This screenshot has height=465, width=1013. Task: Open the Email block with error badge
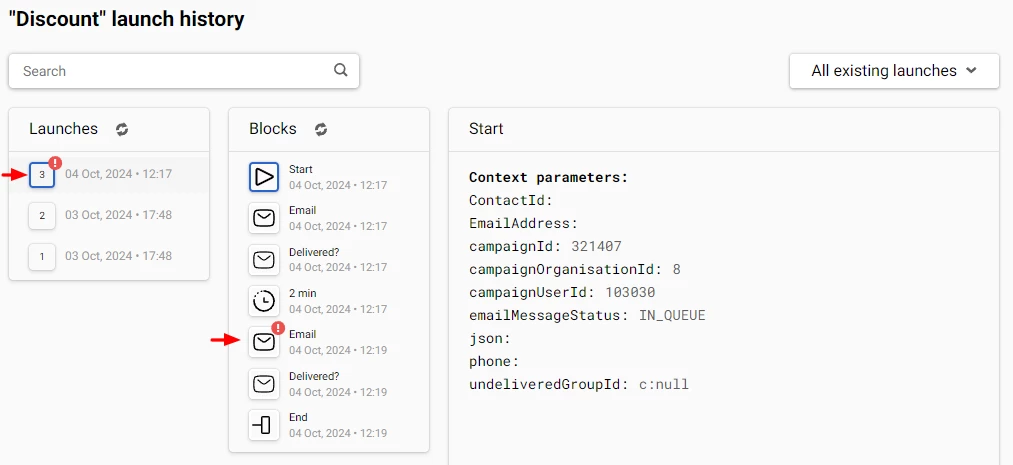(x=264, y=342)
